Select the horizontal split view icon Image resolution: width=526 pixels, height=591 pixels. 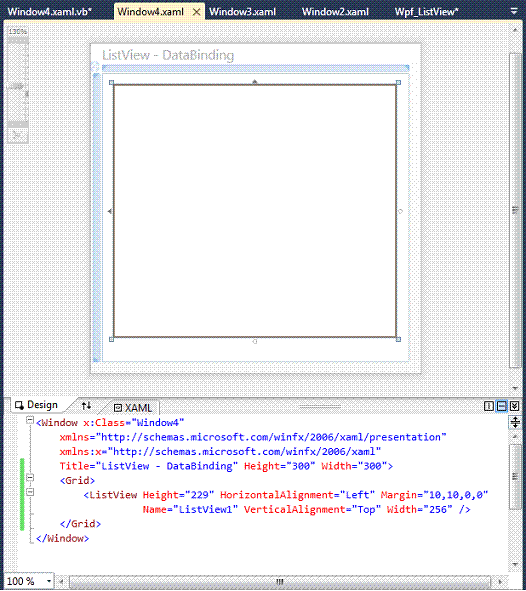click(502, 406)
